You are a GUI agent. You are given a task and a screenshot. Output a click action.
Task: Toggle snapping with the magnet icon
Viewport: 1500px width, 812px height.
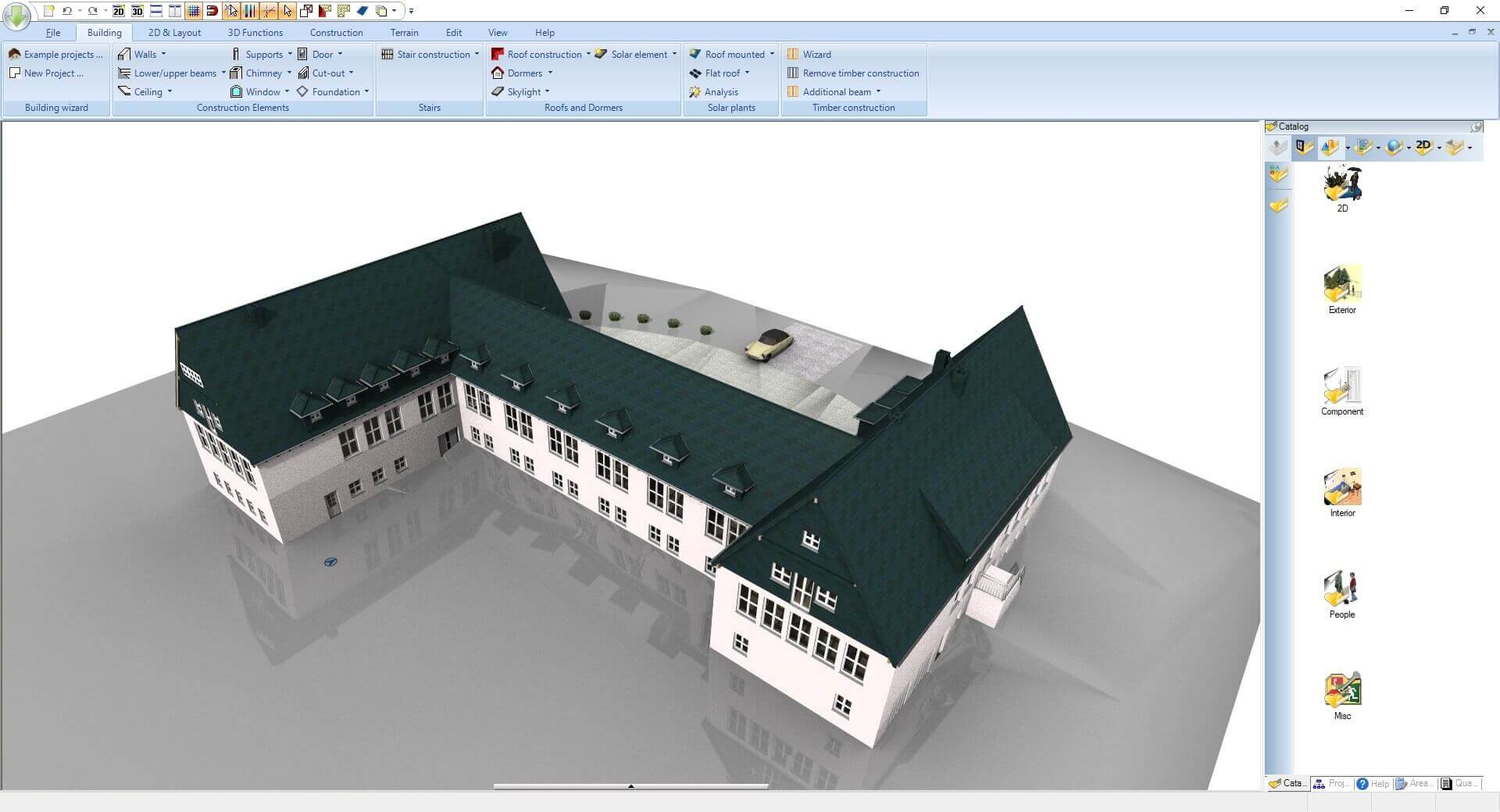(x=211, y=11)
